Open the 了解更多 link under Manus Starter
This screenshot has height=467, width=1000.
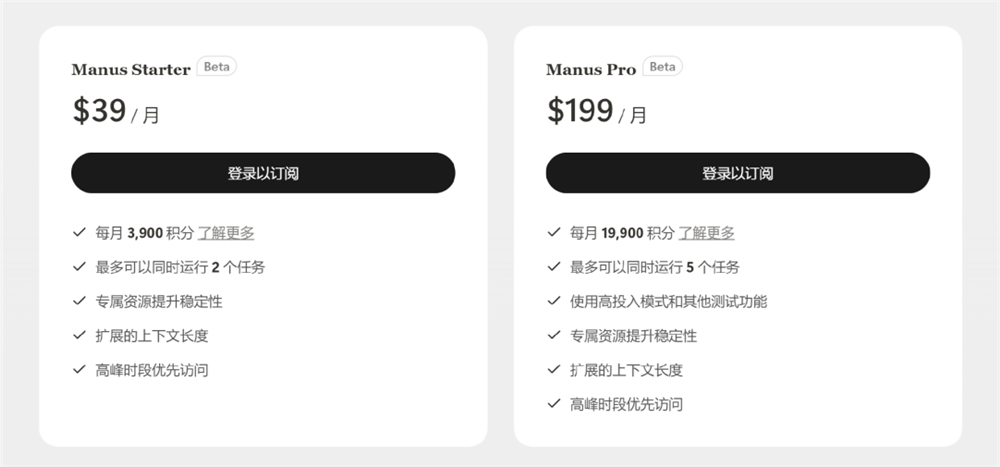click(x=226, y=233)
